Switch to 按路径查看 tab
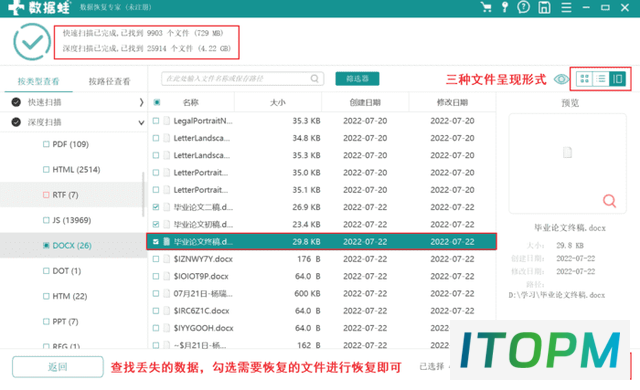 tap(109, 81)
